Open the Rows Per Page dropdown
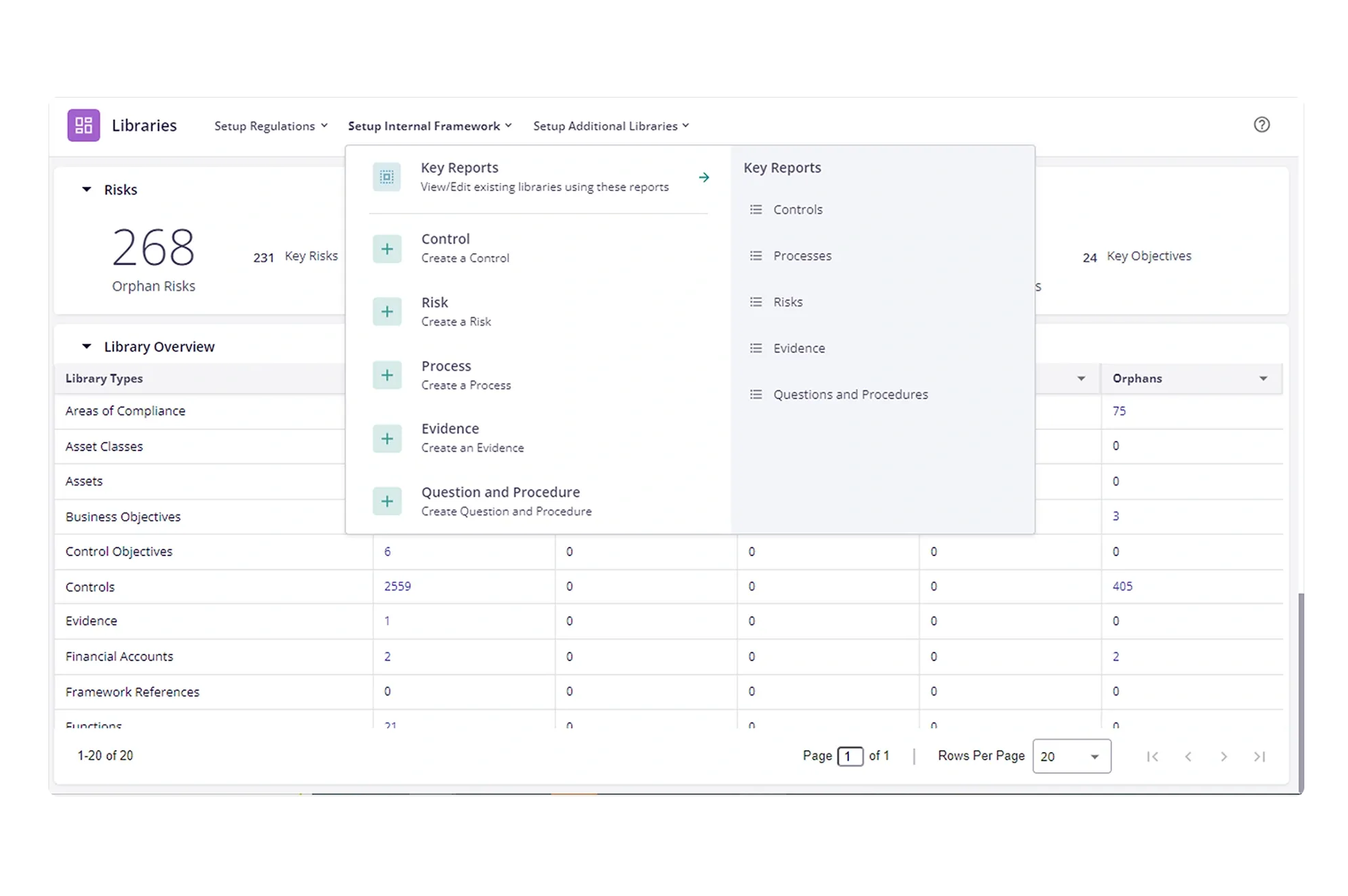The width and height of the screenshot is (1348, 896). click(x=1071, y=756)
